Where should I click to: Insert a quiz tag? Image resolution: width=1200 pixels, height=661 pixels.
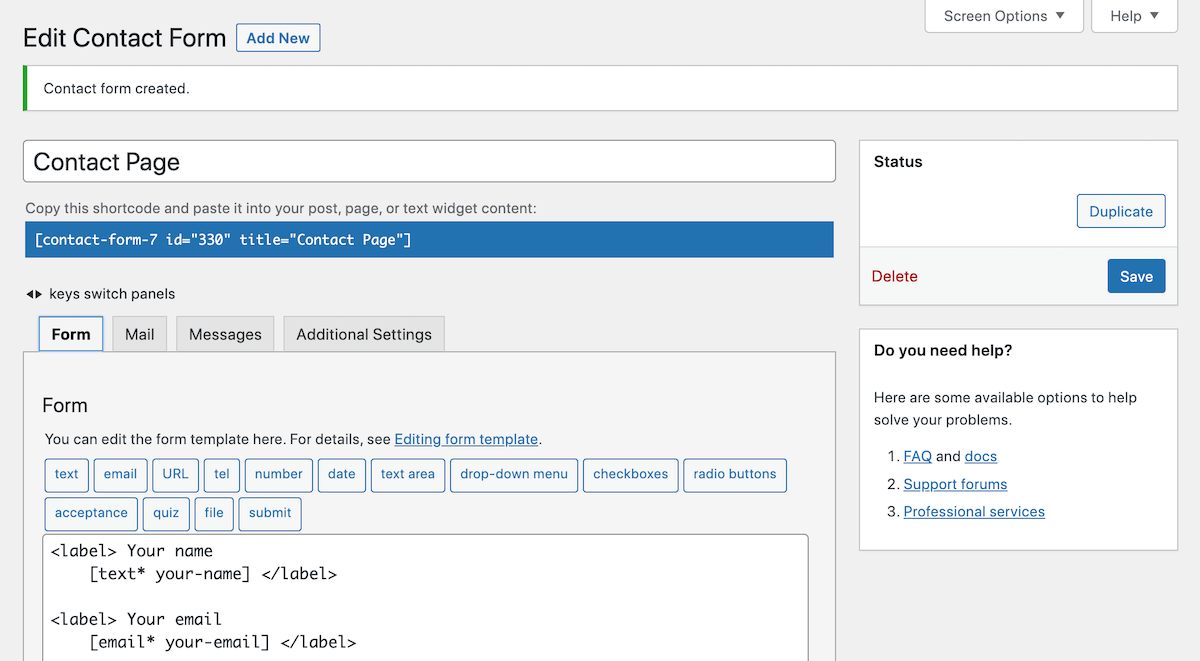(166, 513)
